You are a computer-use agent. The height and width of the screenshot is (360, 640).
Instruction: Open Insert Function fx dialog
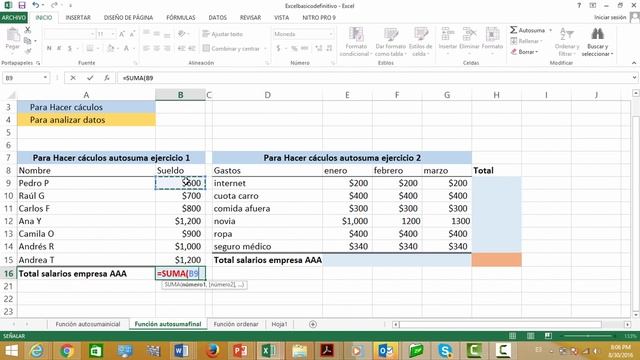107,78
